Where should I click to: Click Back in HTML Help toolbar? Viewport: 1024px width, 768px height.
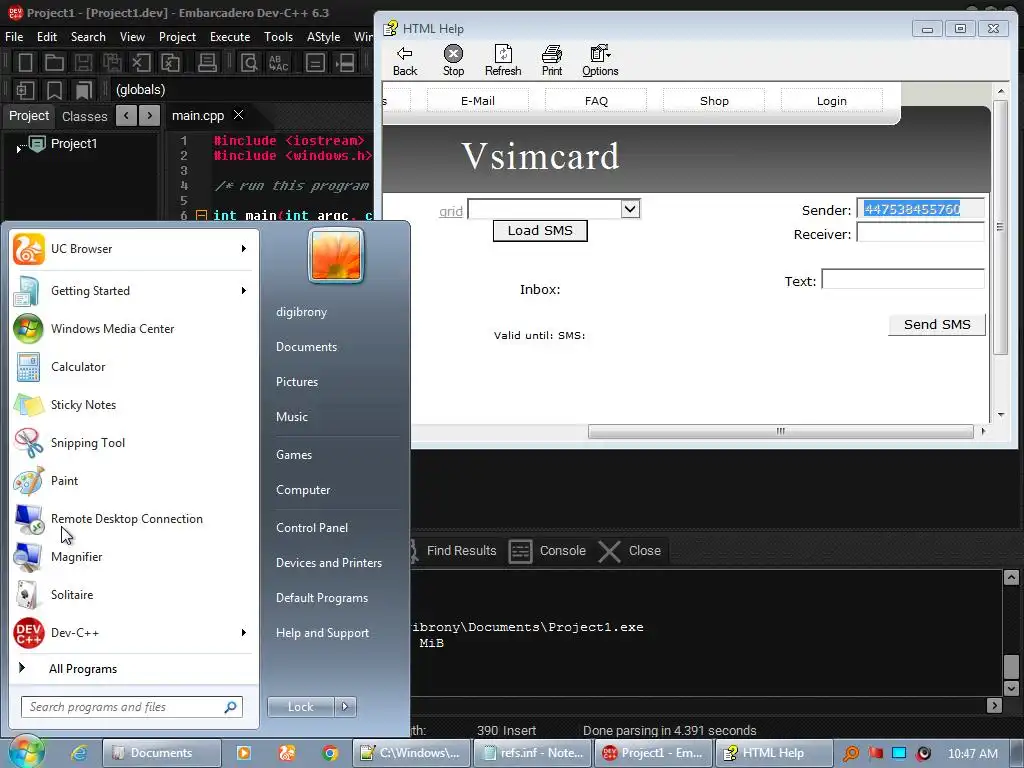(405, 61)
